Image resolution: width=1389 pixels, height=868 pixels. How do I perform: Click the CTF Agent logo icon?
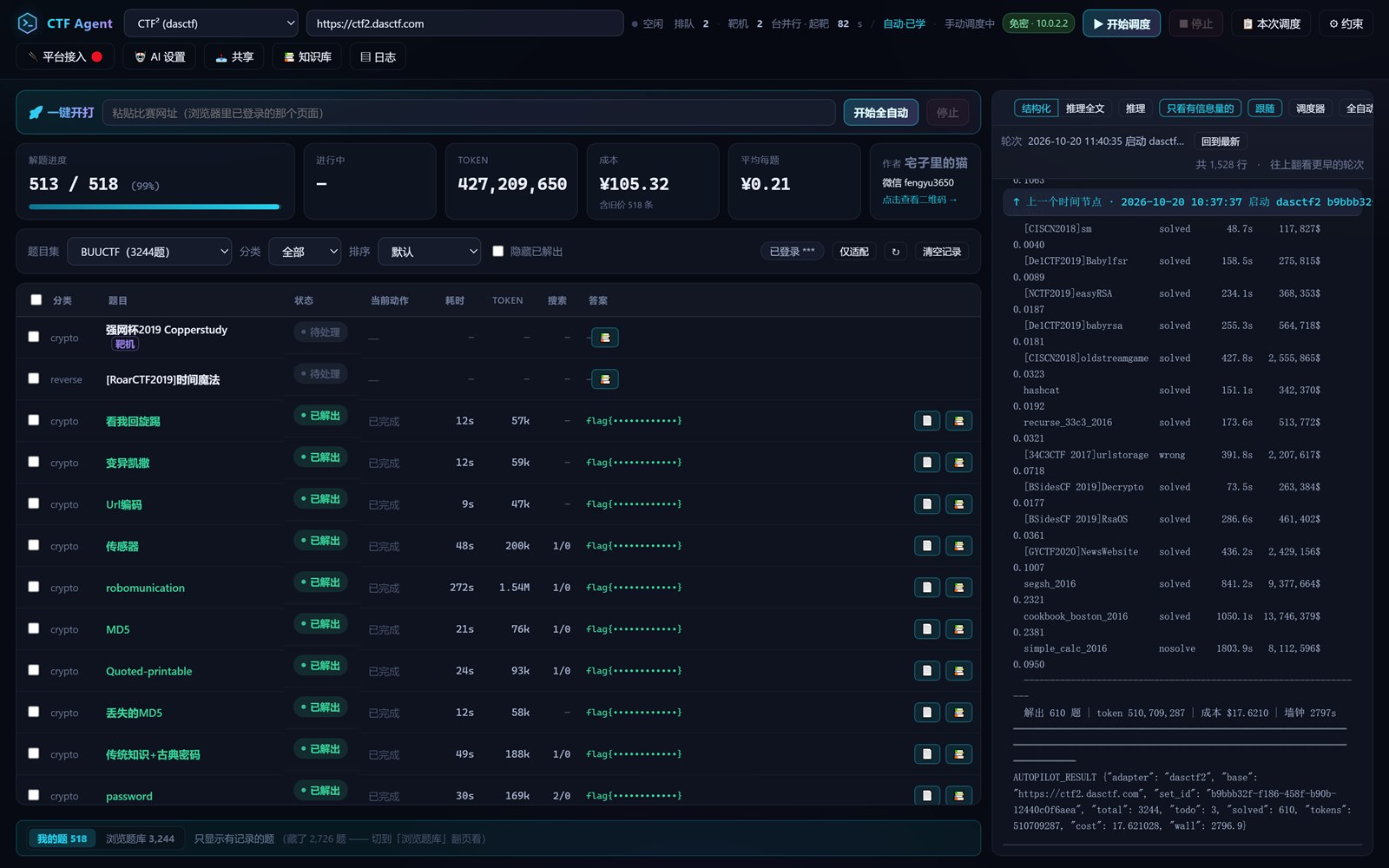pyautogui.click(x=28, y=23)
